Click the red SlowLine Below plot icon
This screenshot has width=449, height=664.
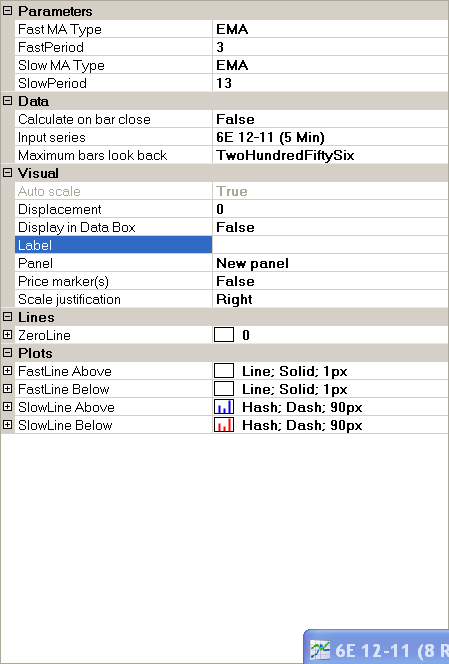(x=224, y=425)
